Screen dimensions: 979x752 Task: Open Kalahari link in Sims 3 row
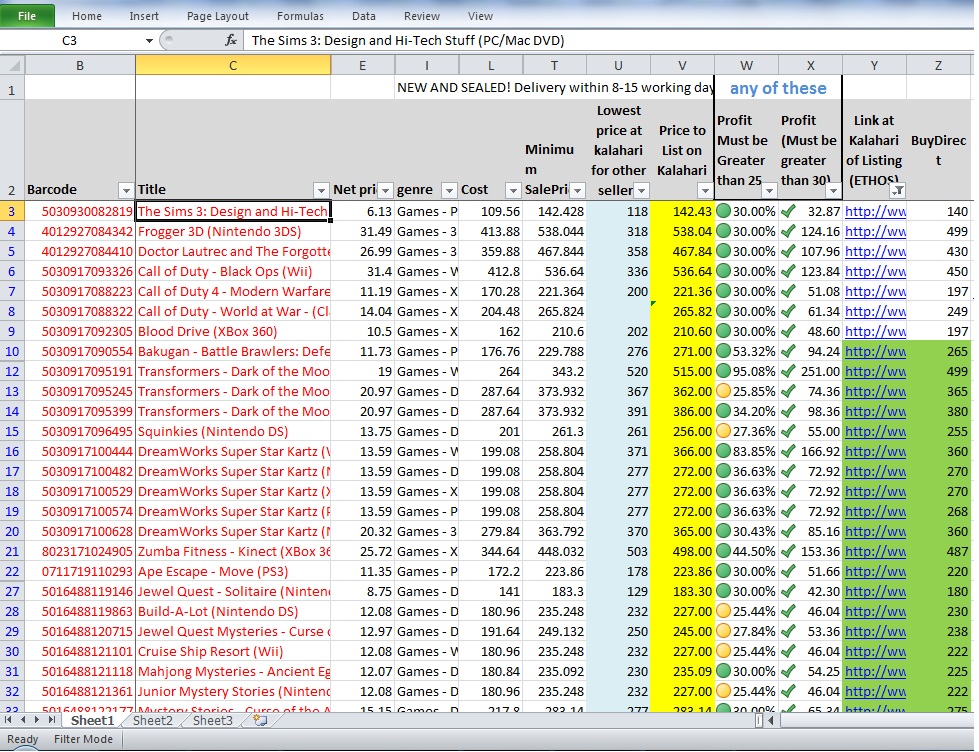click(x=875, y=212)
